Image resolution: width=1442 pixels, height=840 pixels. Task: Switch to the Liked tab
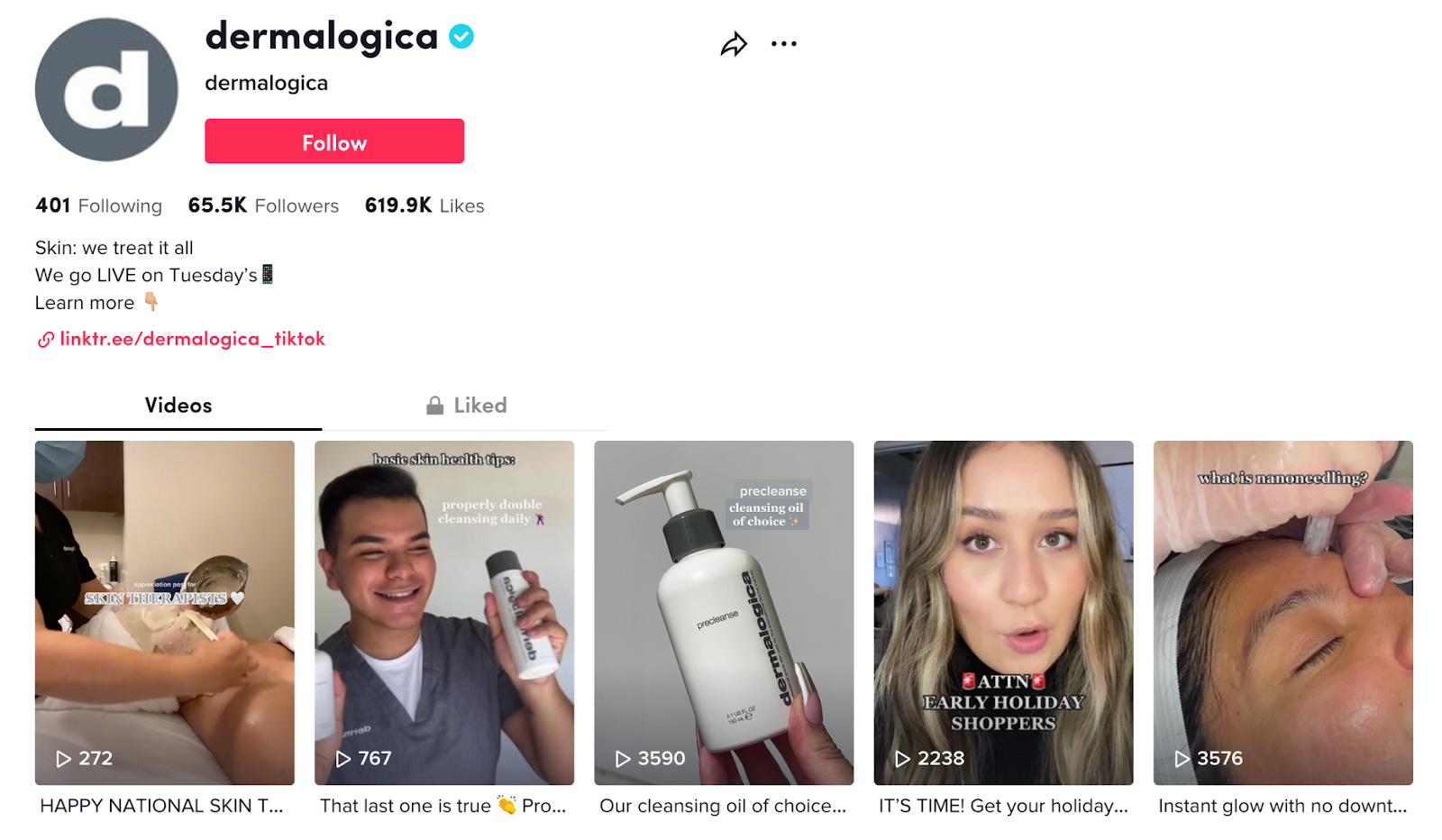479,406
